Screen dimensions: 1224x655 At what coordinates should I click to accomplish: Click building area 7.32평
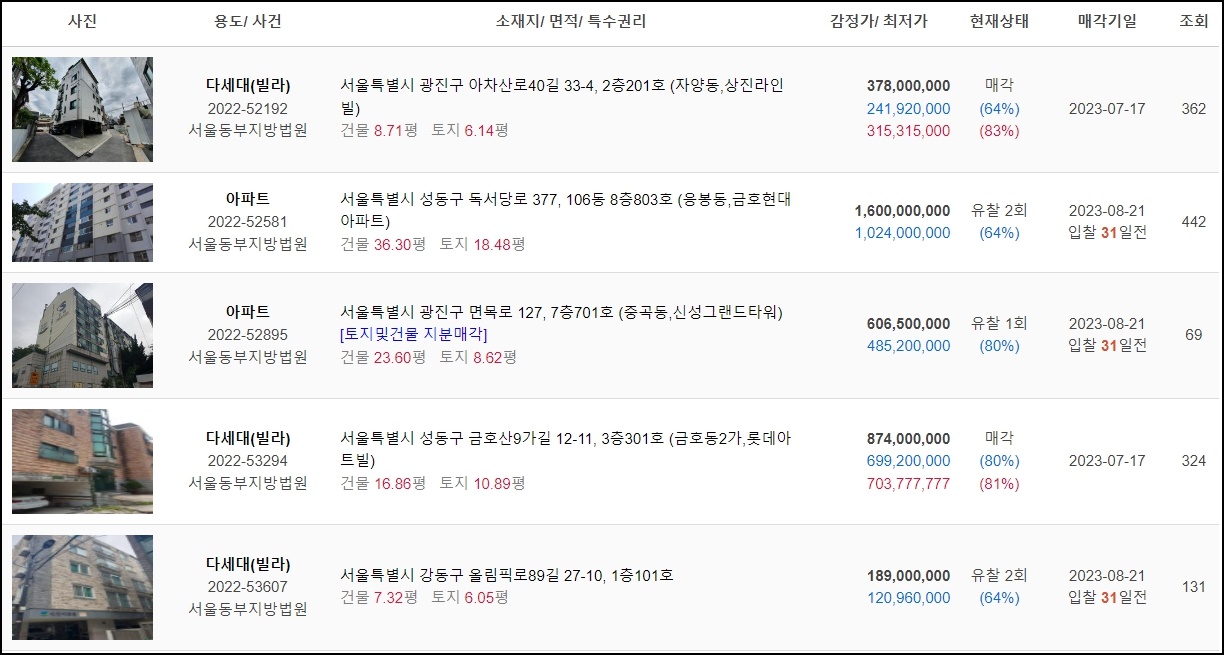pos(395,597)
